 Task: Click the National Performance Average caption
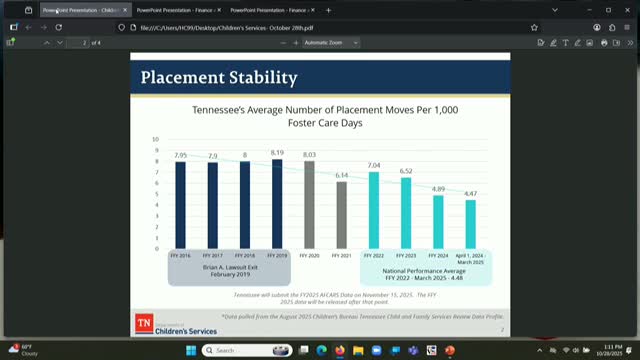click(x=424, y=274)
